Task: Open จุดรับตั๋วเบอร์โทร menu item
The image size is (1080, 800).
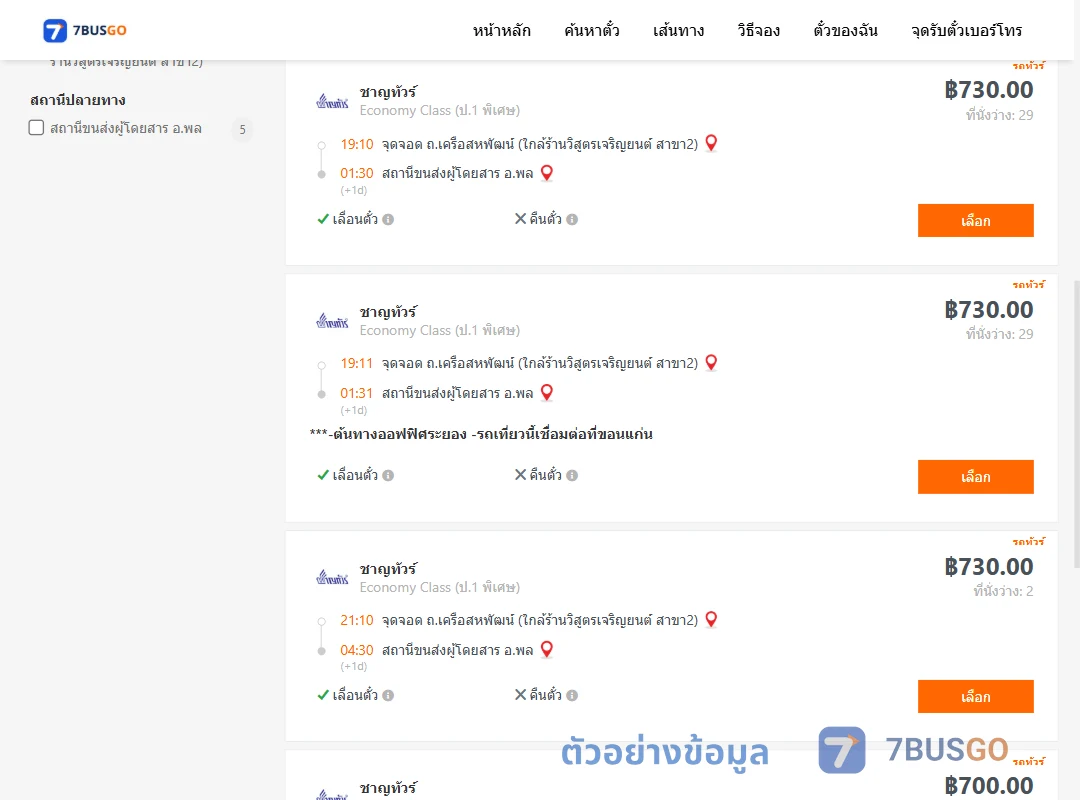Action: click(x=966, y=30)
